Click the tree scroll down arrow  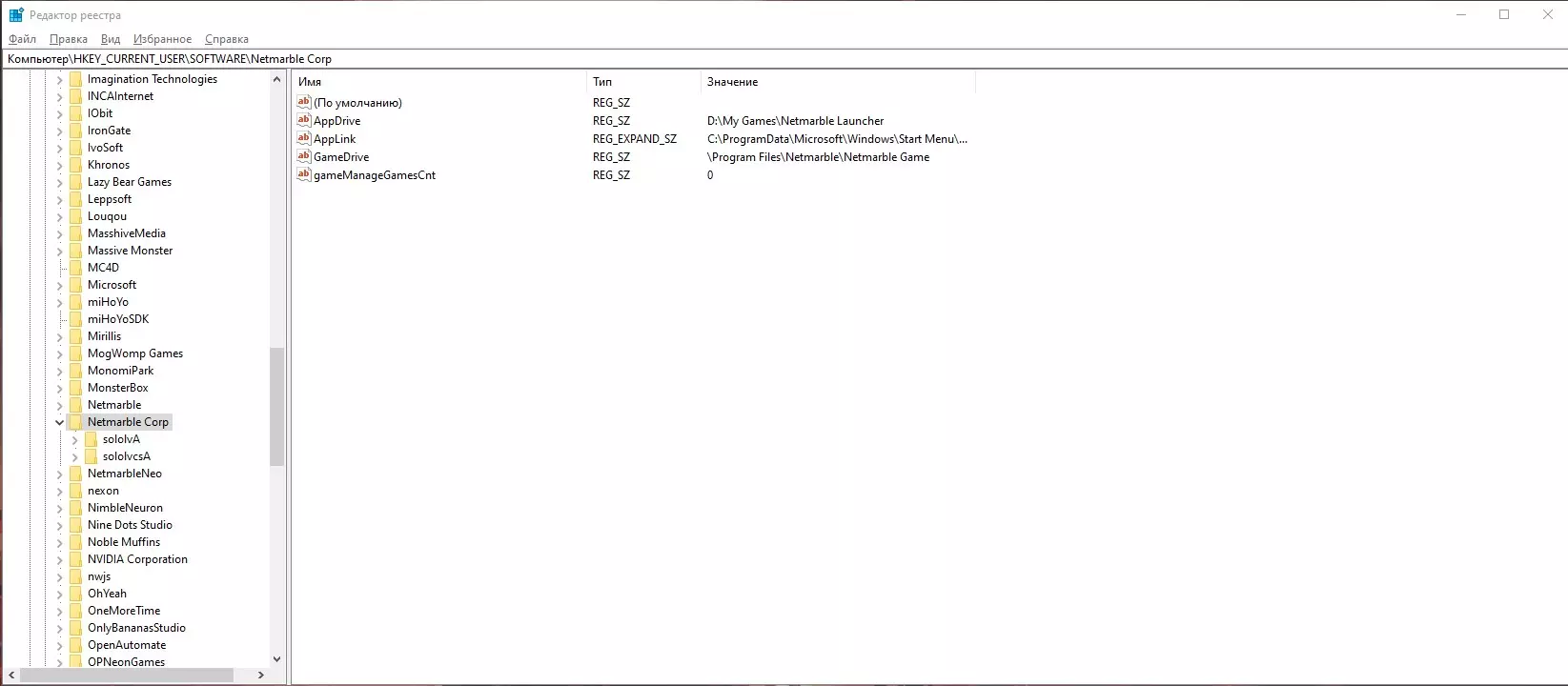click(277, 658)
